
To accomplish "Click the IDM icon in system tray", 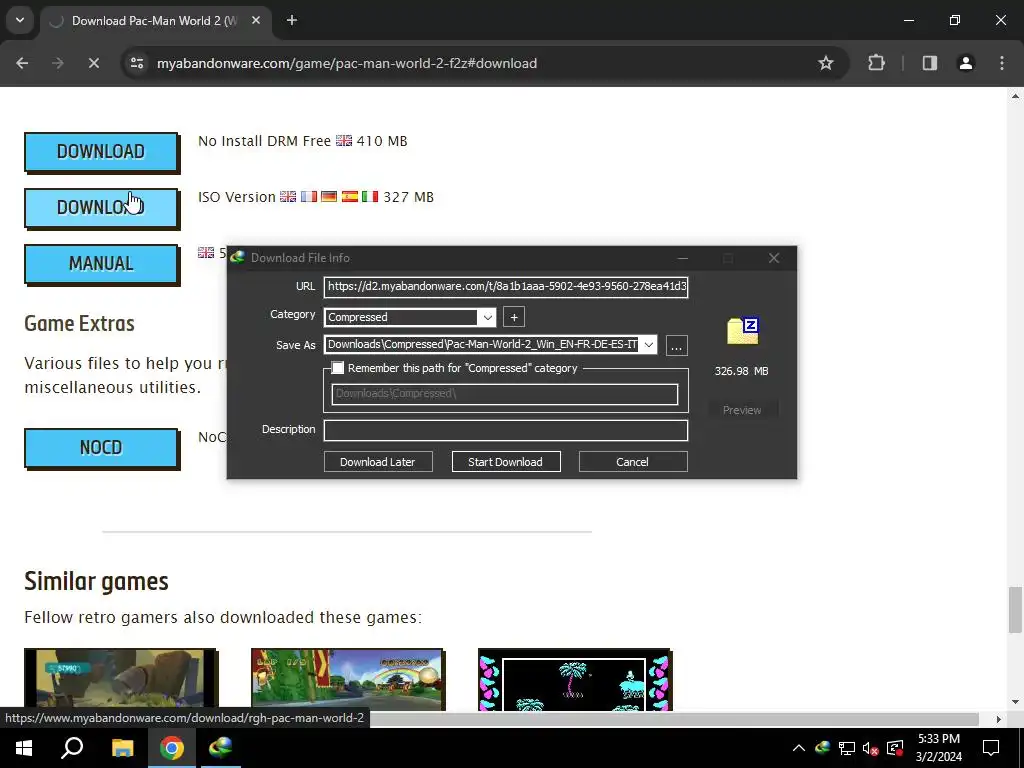I will click(x=823, y=747).
